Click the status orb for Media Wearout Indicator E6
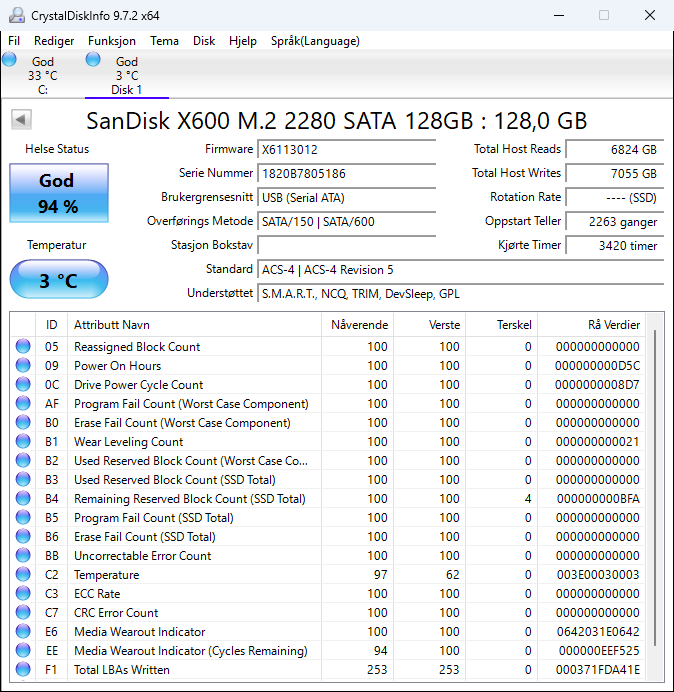This screenshot has width=674, height=692. [23, 631]
